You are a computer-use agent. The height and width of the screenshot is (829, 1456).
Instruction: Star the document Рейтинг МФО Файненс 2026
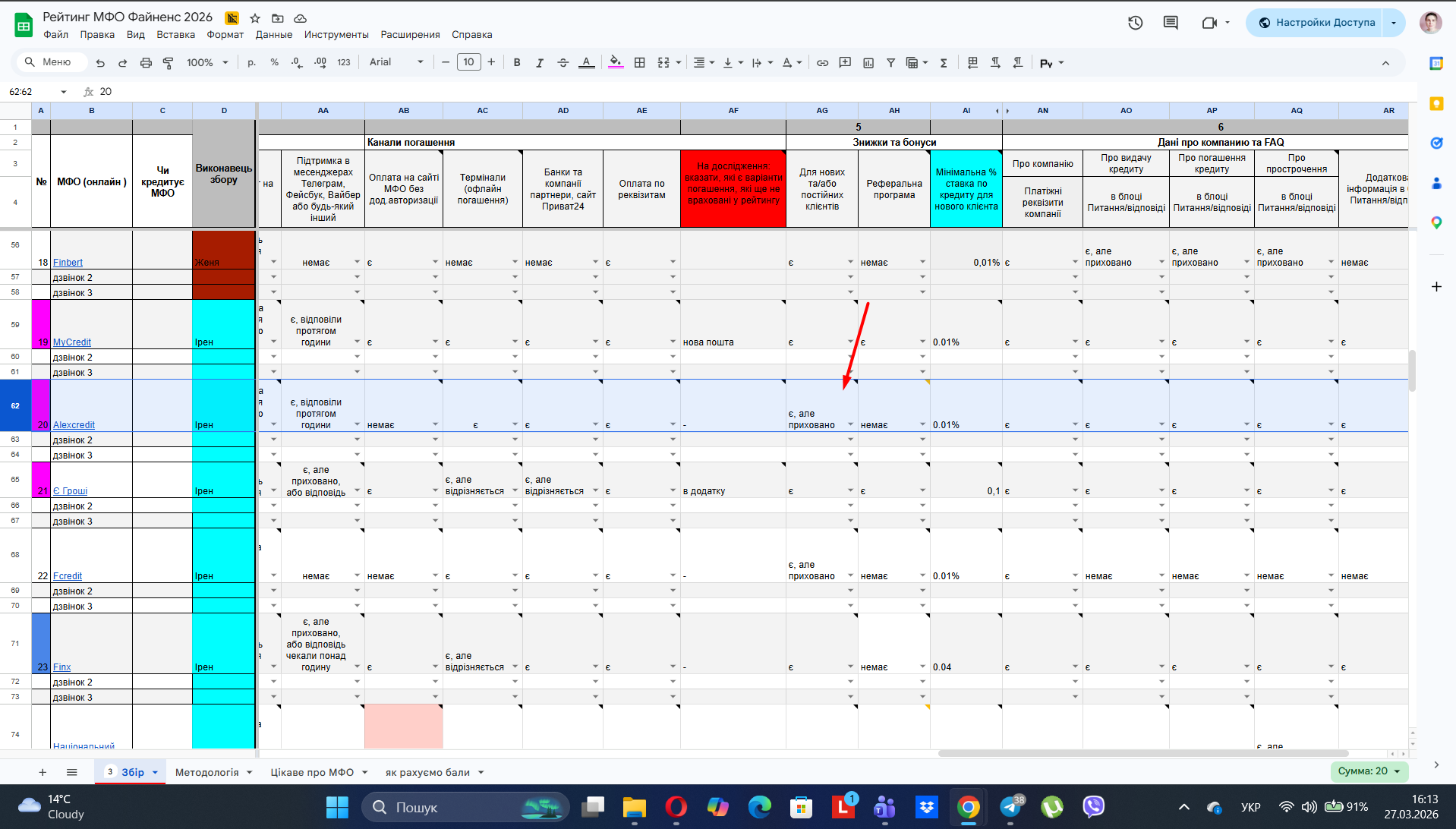(x=255, y=17)
